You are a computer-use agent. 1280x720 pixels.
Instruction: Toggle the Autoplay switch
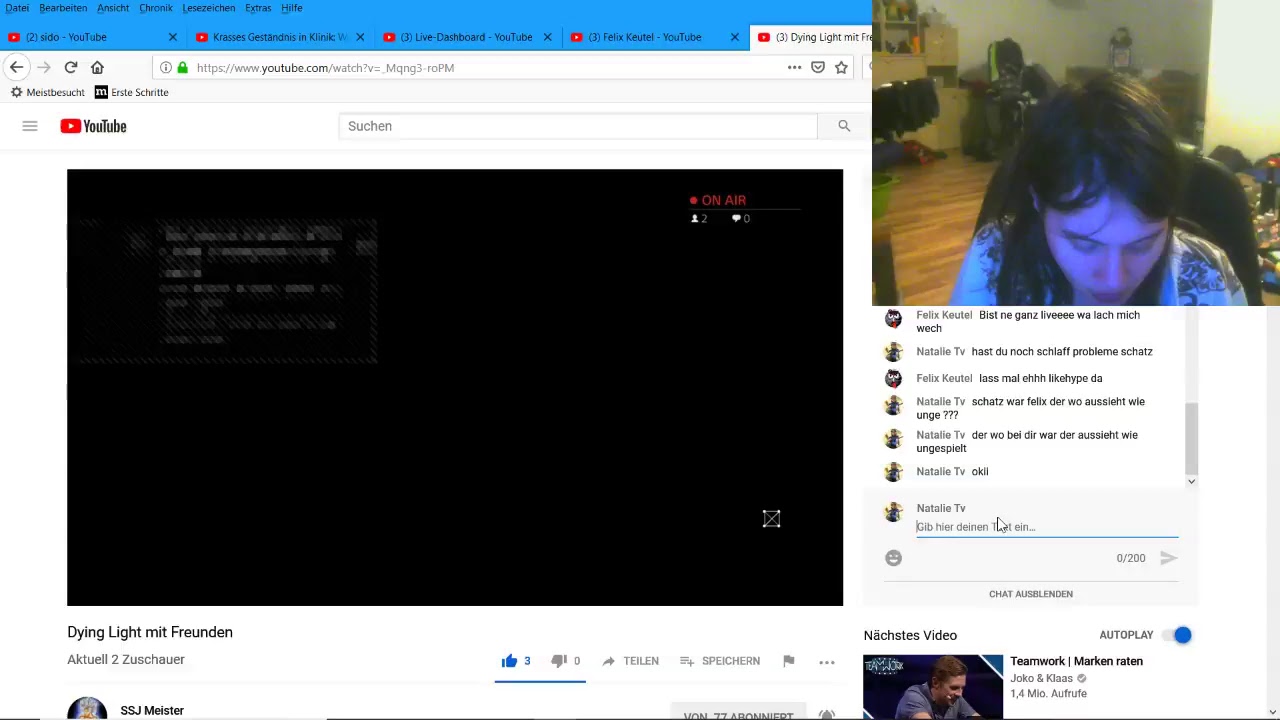click(1179, 635)
